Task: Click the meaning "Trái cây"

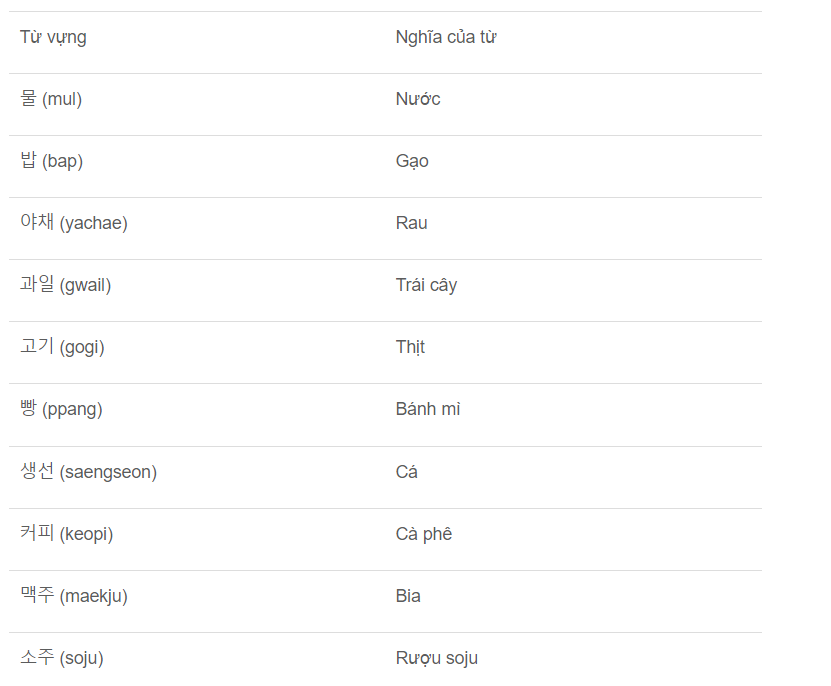Action: coord(426,285)
